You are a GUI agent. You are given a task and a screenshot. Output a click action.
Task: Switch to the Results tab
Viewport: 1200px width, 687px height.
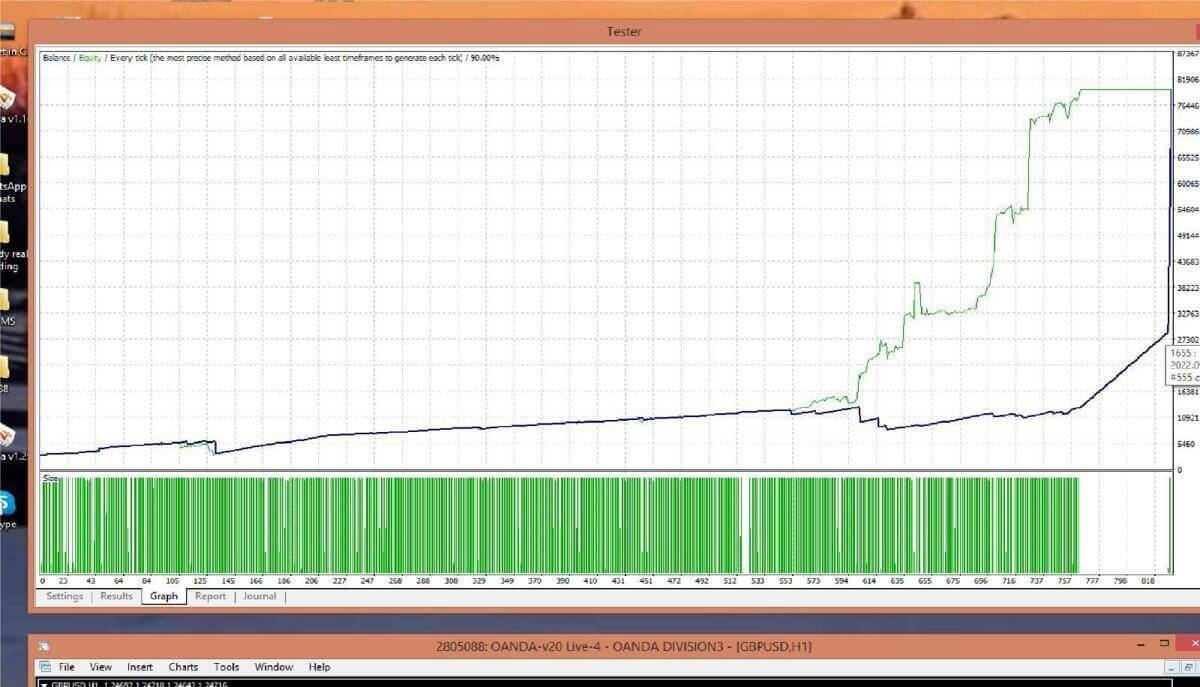click(116, 596)
